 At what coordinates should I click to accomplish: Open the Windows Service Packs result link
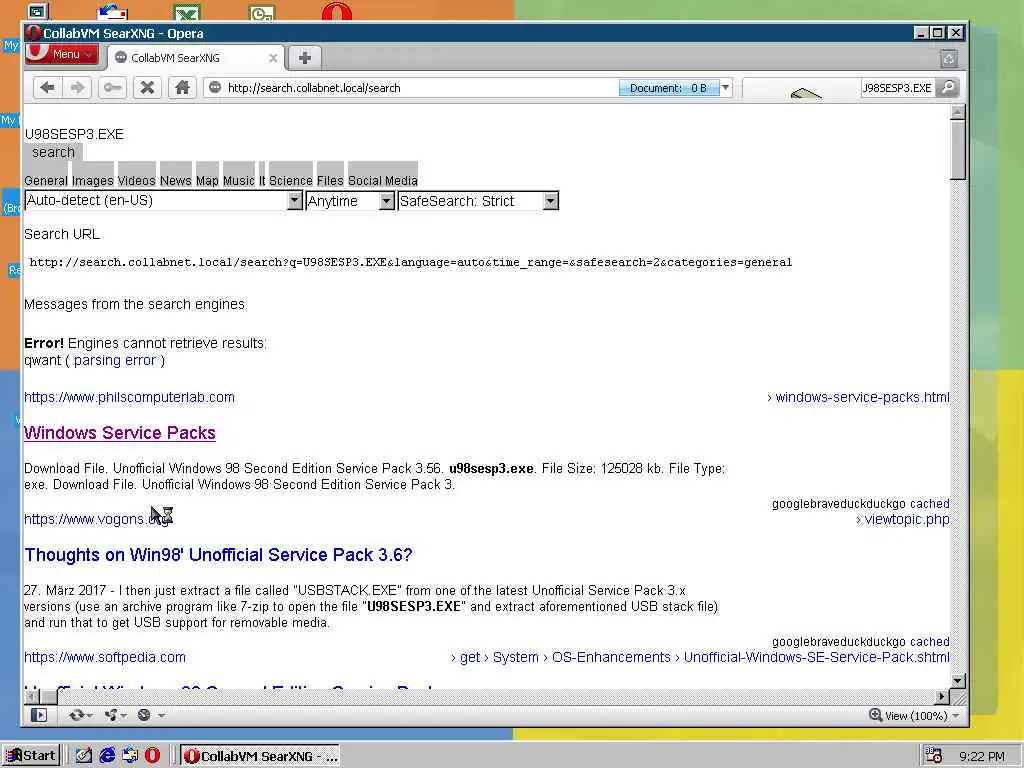tap(120, 433)
